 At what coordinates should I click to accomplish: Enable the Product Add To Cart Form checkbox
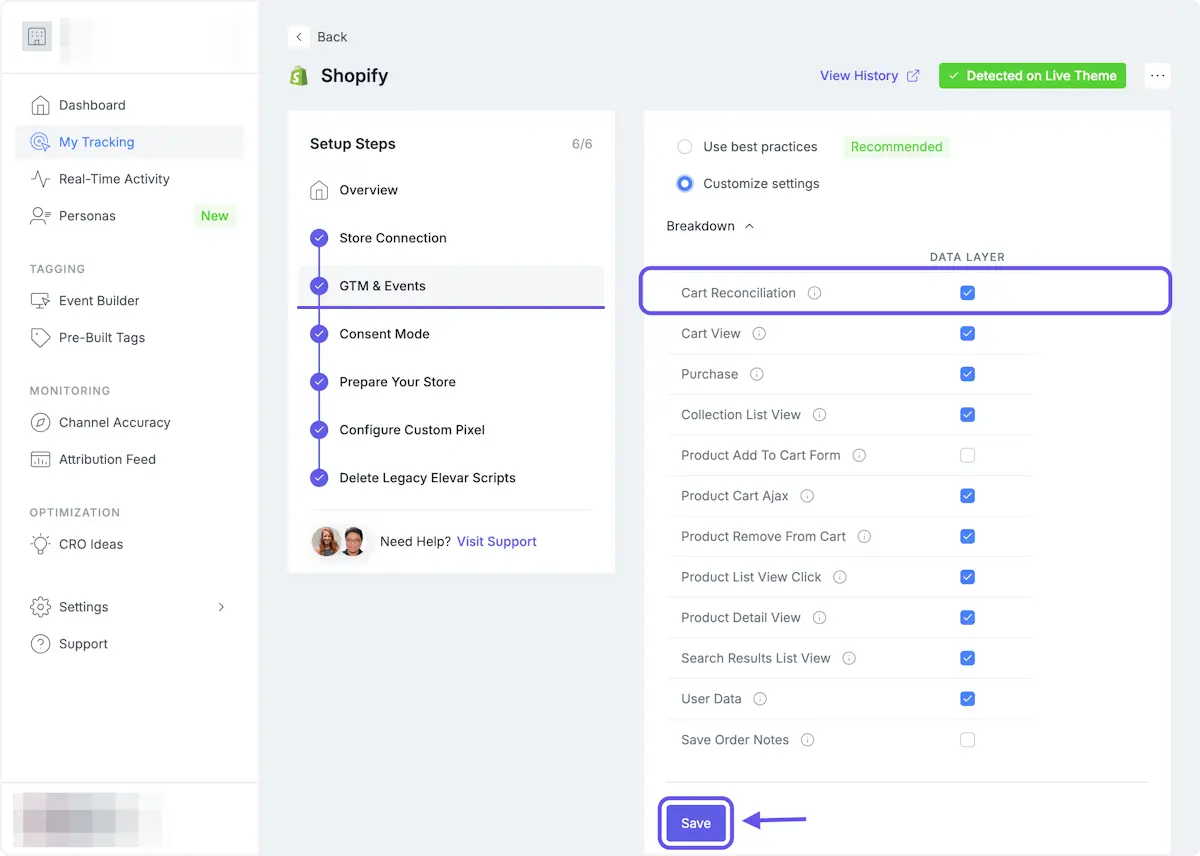coord(967,455)
